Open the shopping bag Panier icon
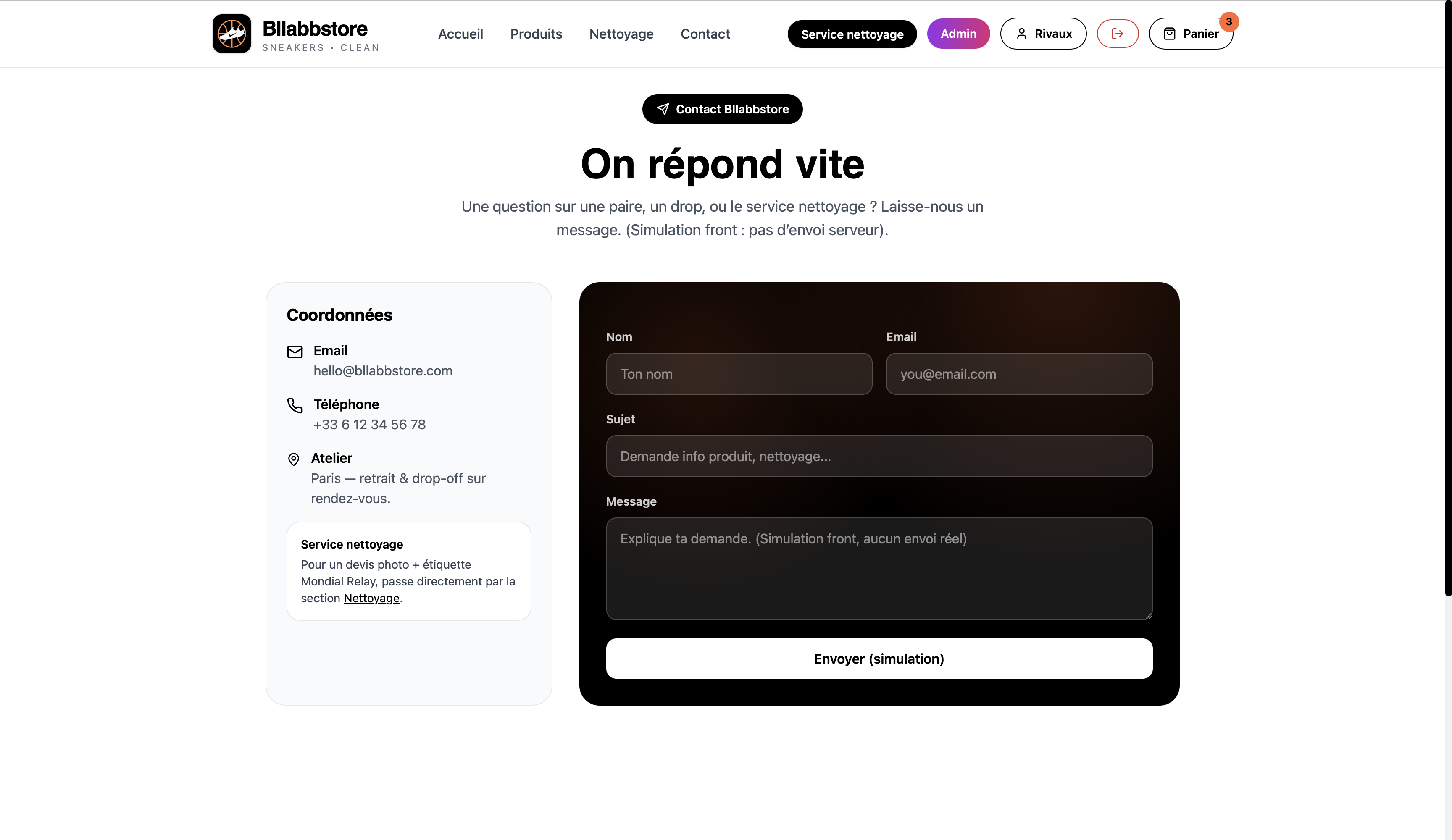Viewport: 1452px width, 840px height. [1170, 34]
